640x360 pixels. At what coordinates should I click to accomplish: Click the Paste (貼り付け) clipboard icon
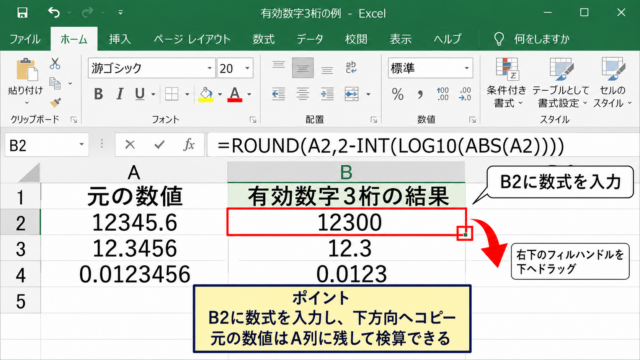26,70
